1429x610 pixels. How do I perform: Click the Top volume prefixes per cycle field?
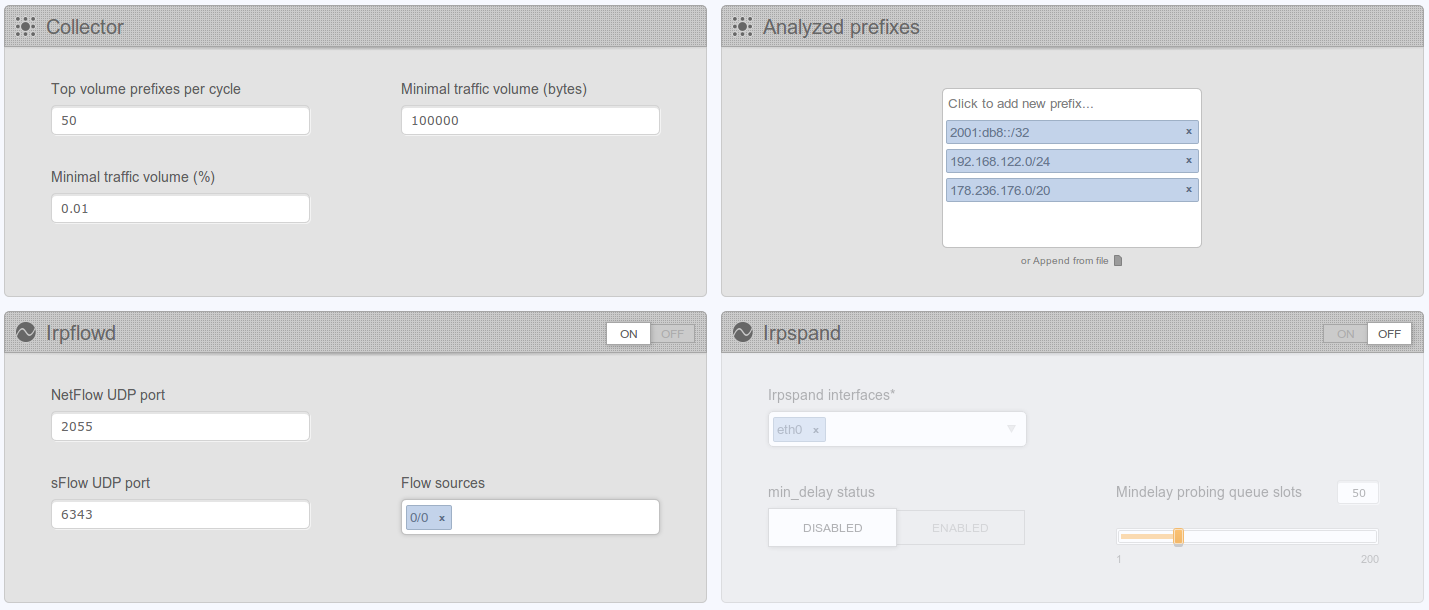coord(180,121)
